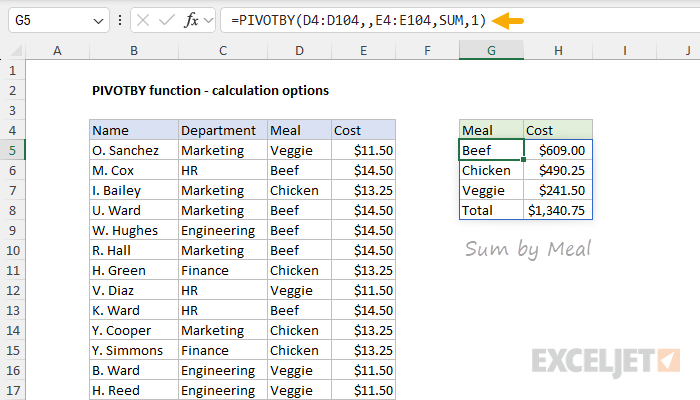This screenshot has width=700, height=400.
Task: Click the 'Name' table header cell
Action: click(134, 130)
